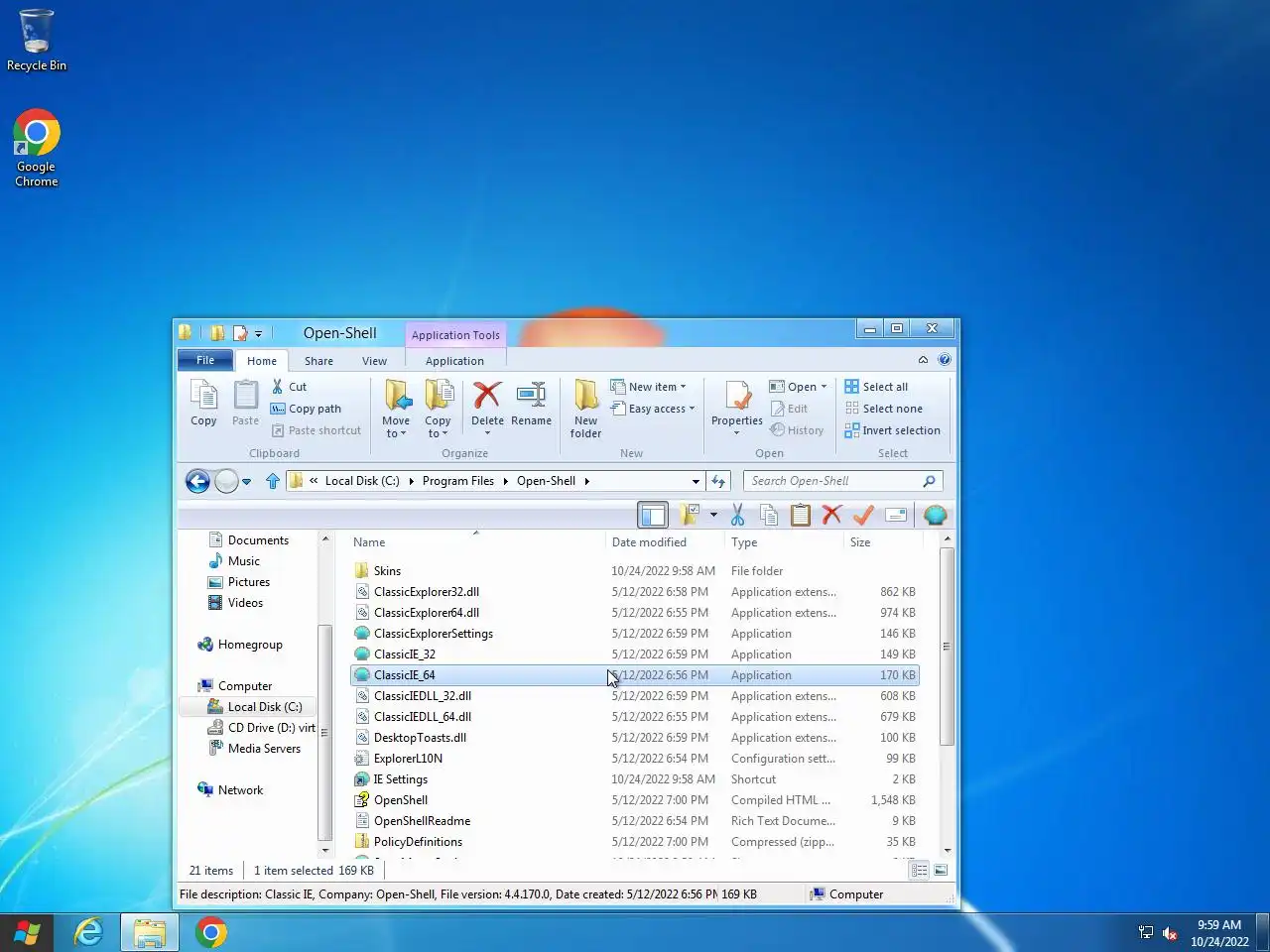Click Copy path in the ribbon

tap(306, 409)
